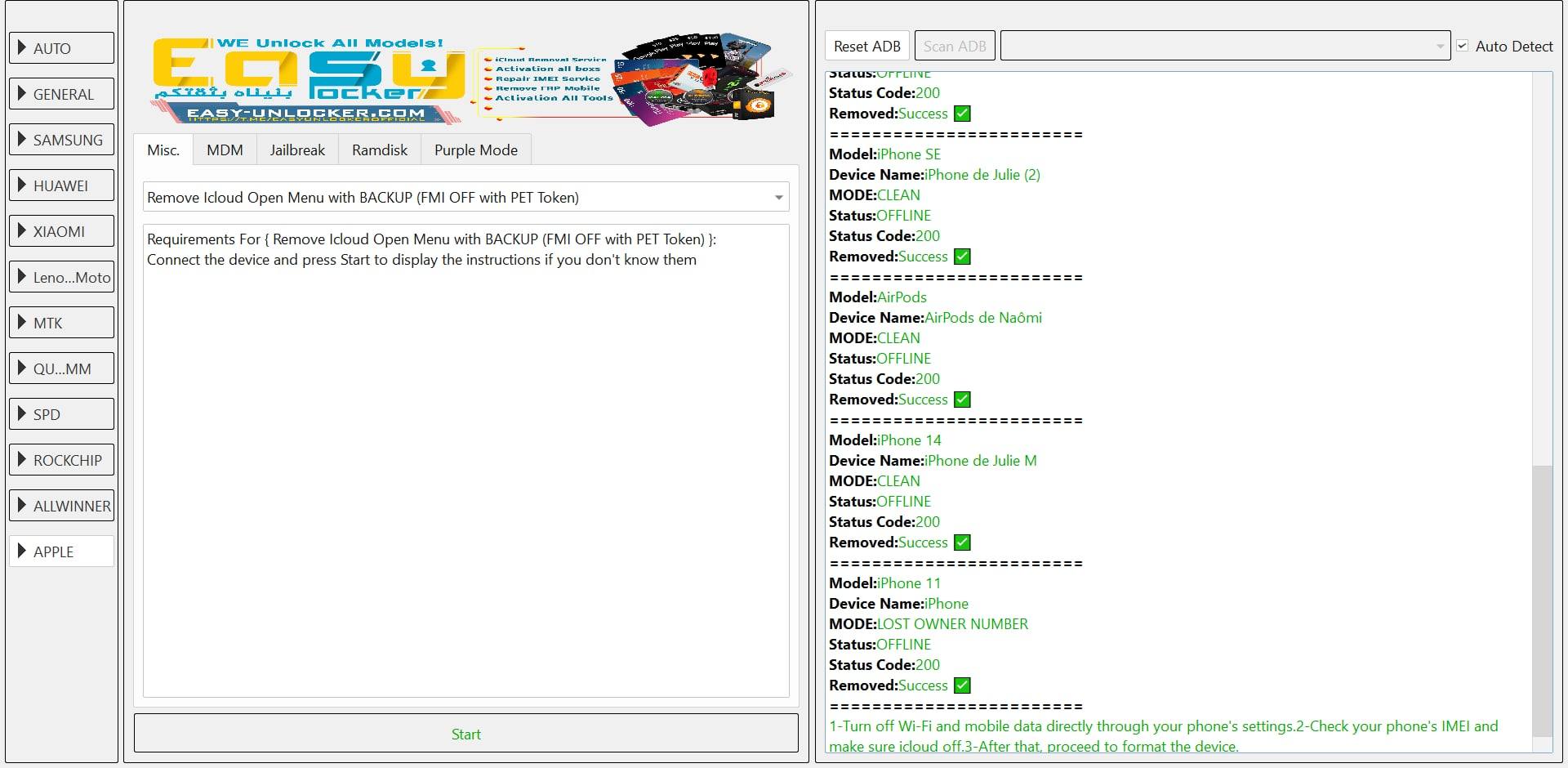
Task: Expand the ROCKCHIP category
Action: (x=61, y=460)
